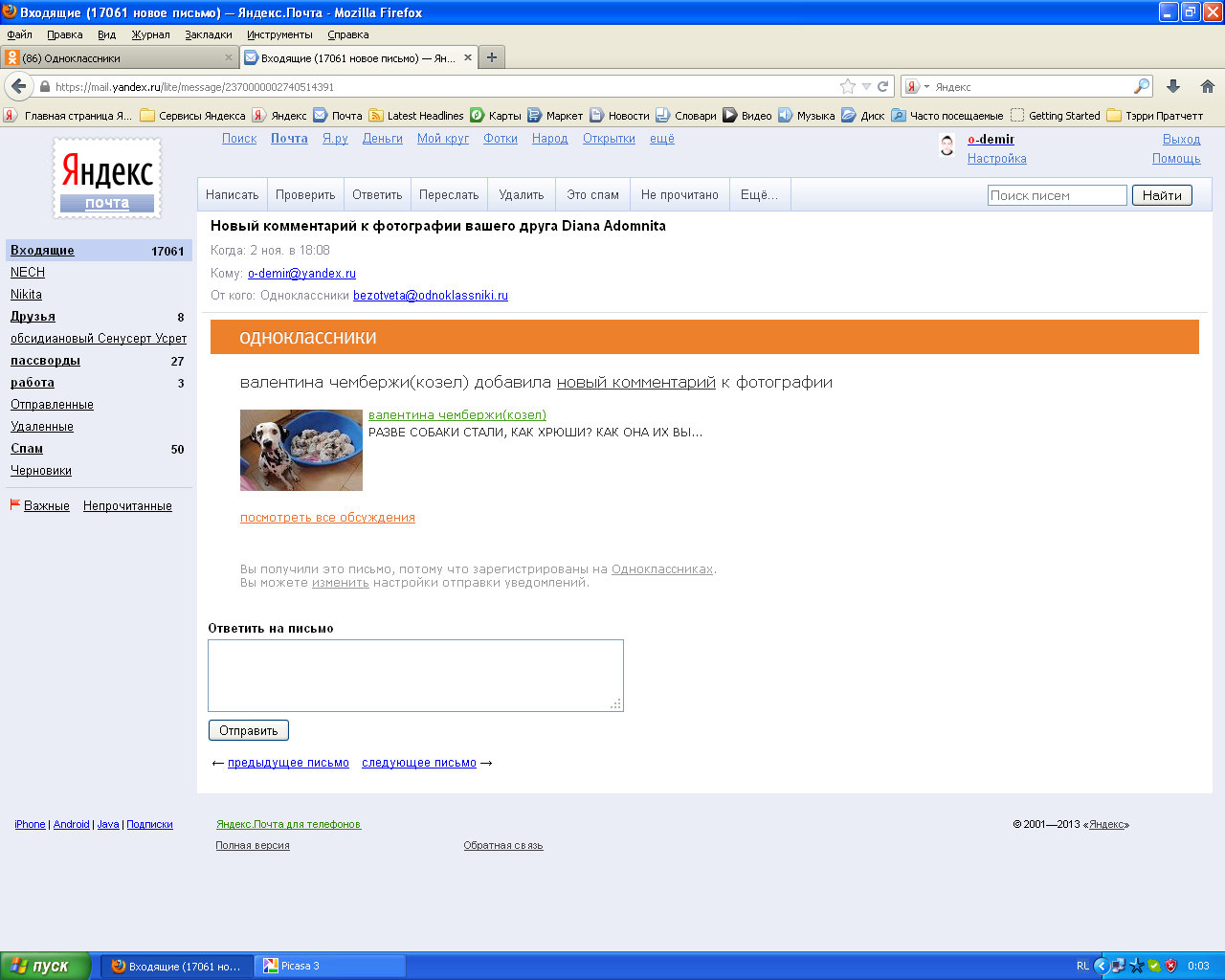Open the Правка menu
The image size is (1225, 980).
[x=64, y=34]
